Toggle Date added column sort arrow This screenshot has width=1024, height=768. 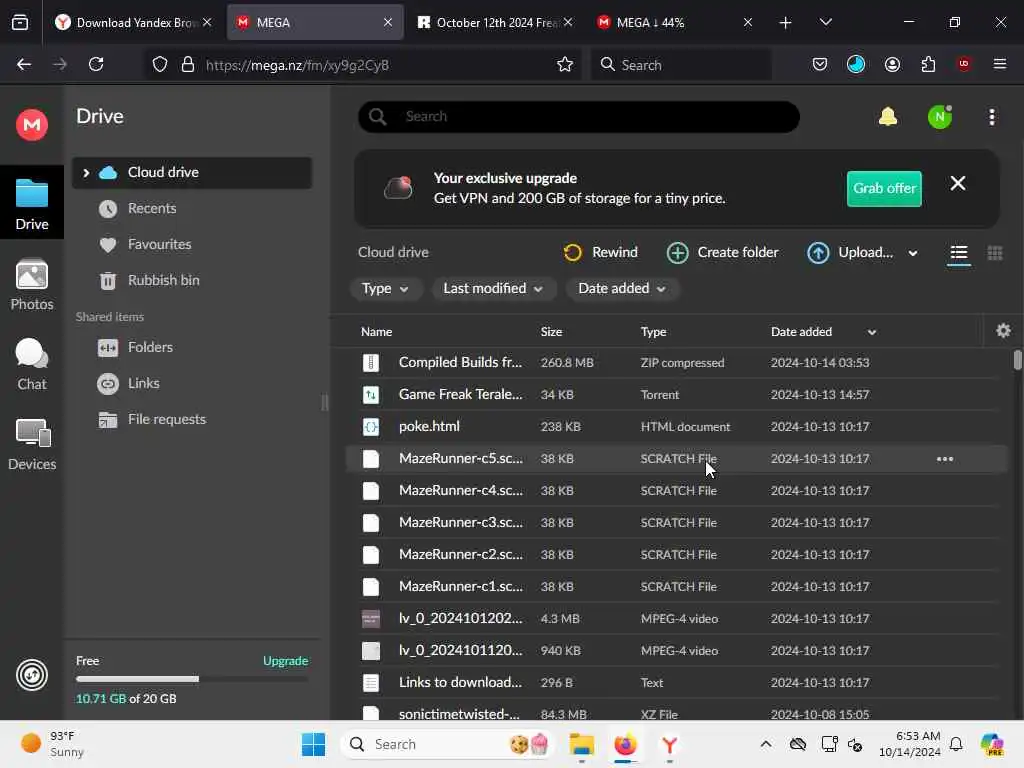(871, 332)
